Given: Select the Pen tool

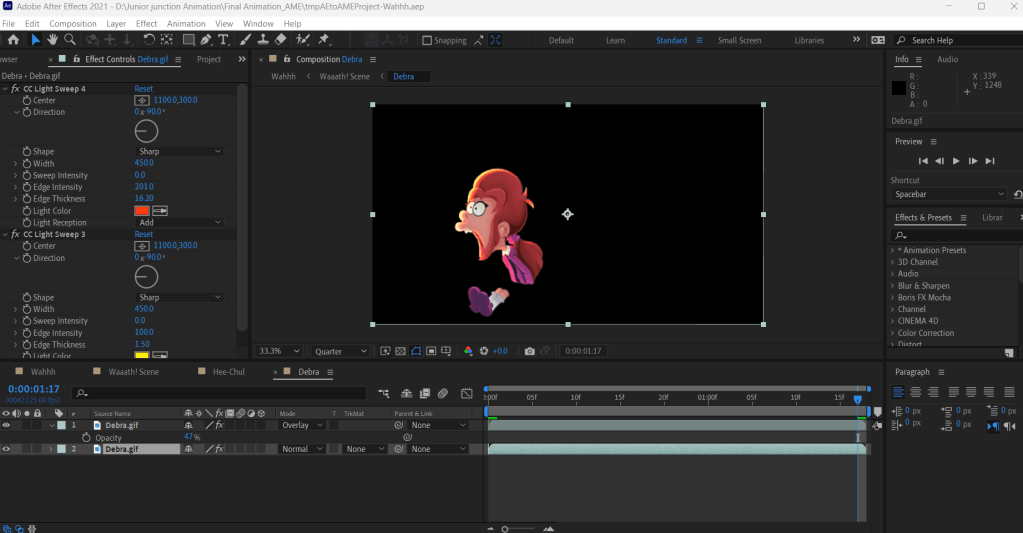Looking at the screenshot, I should click(206, 40).
